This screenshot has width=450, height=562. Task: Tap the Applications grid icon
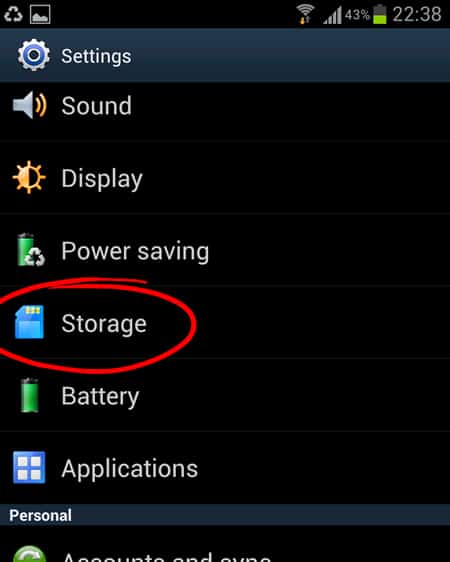(29, 467)
